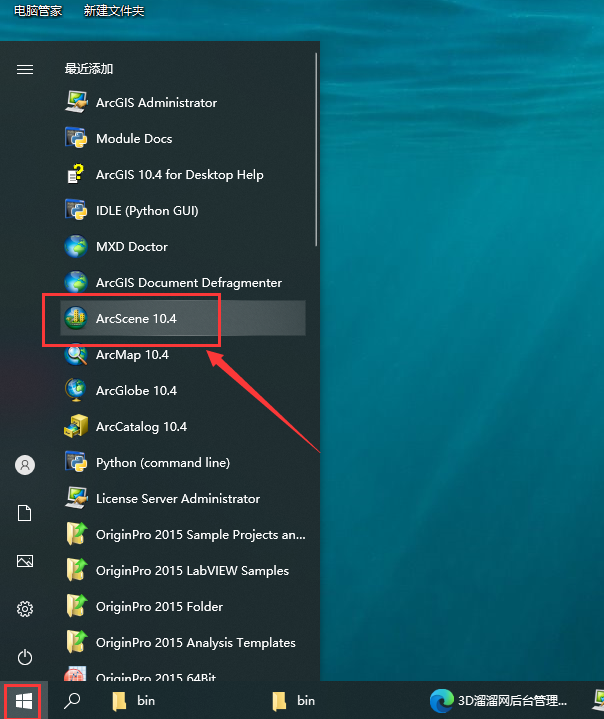Click the ArcGIS Administrator text
604x719 pixels.
click(156, 103)
